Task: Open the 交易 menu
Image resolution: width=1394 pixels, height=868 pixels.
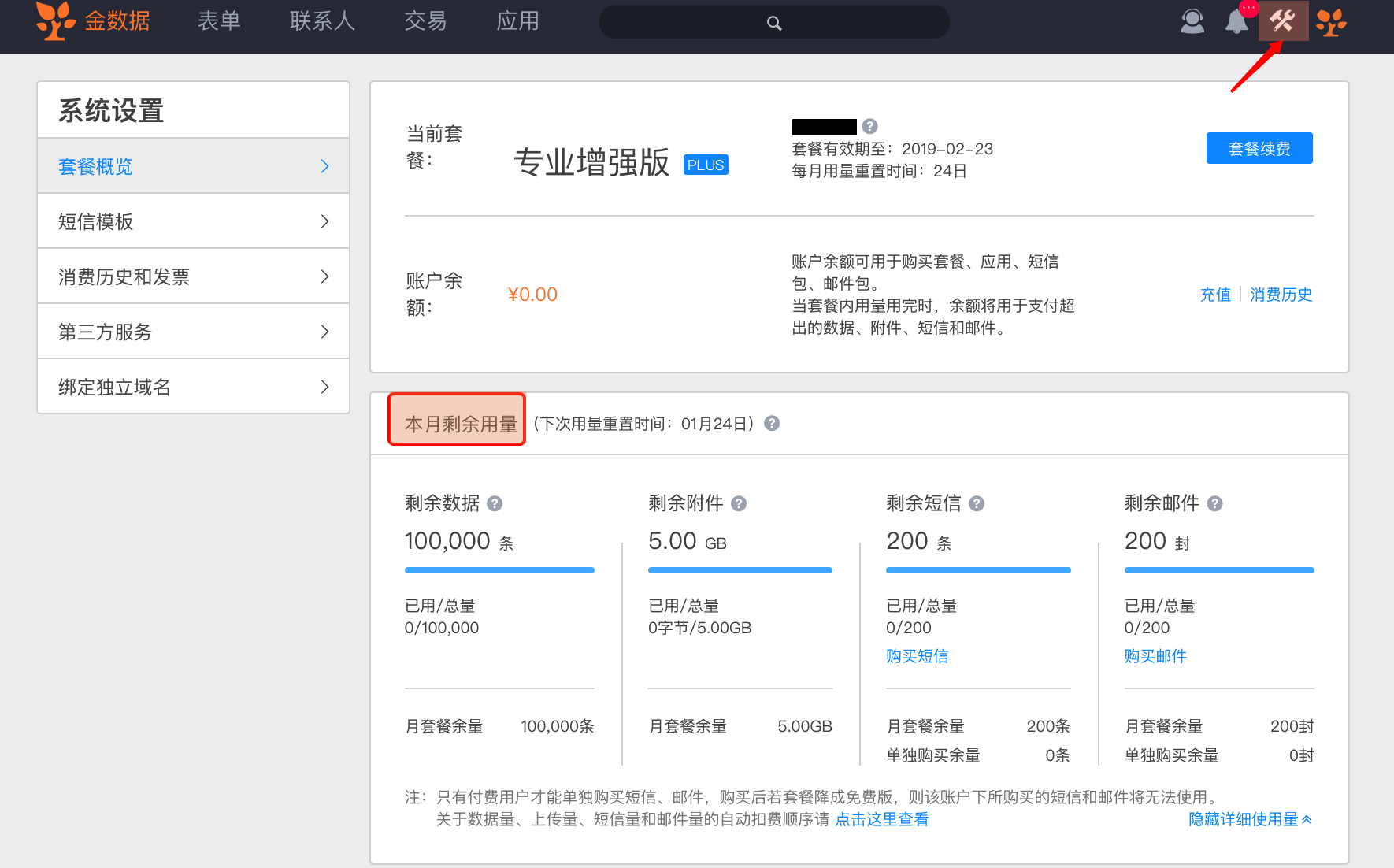Action: click(425, 21)
